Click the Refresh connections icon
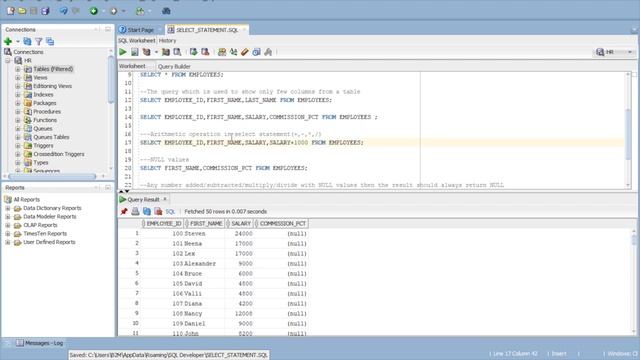Screen dimensions: 640x360 pyautogui.click(x=27, y=41)
